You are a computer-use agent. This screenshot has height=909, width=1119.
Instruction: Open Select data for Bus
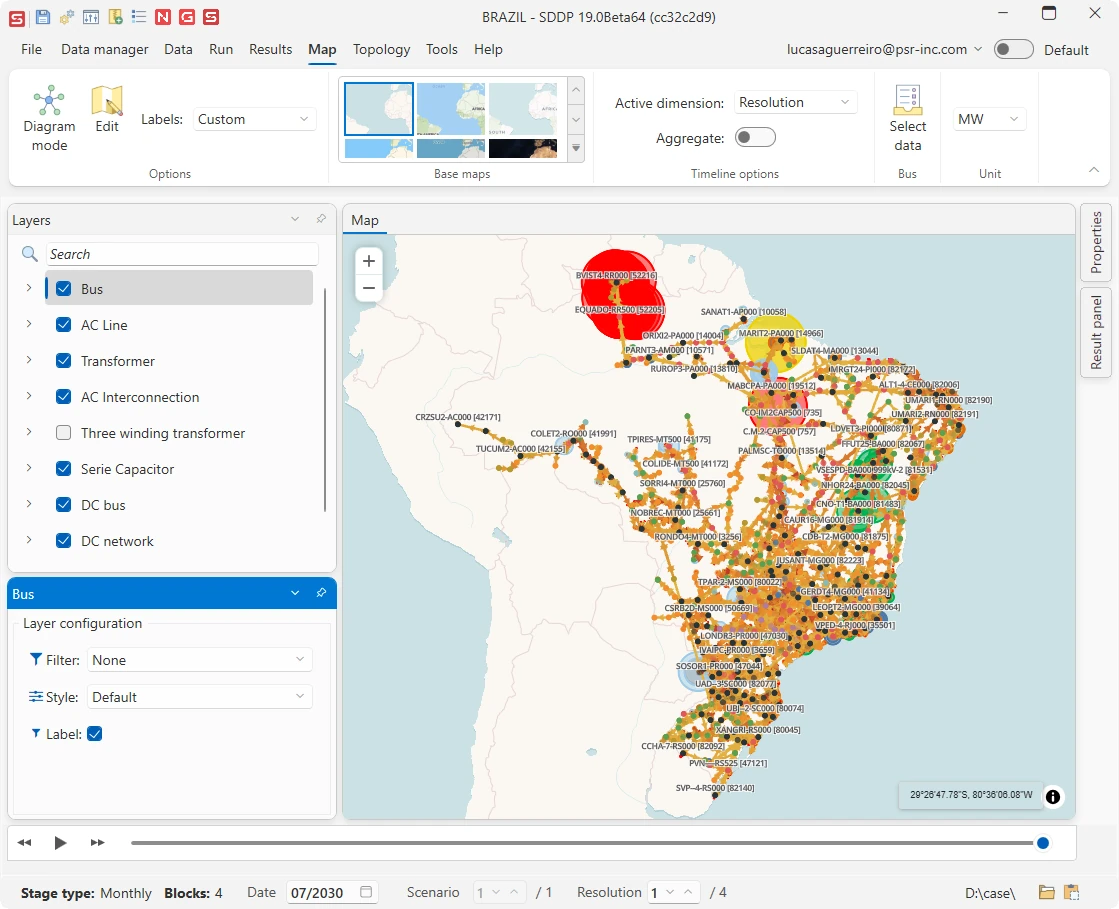coord(907,118)
